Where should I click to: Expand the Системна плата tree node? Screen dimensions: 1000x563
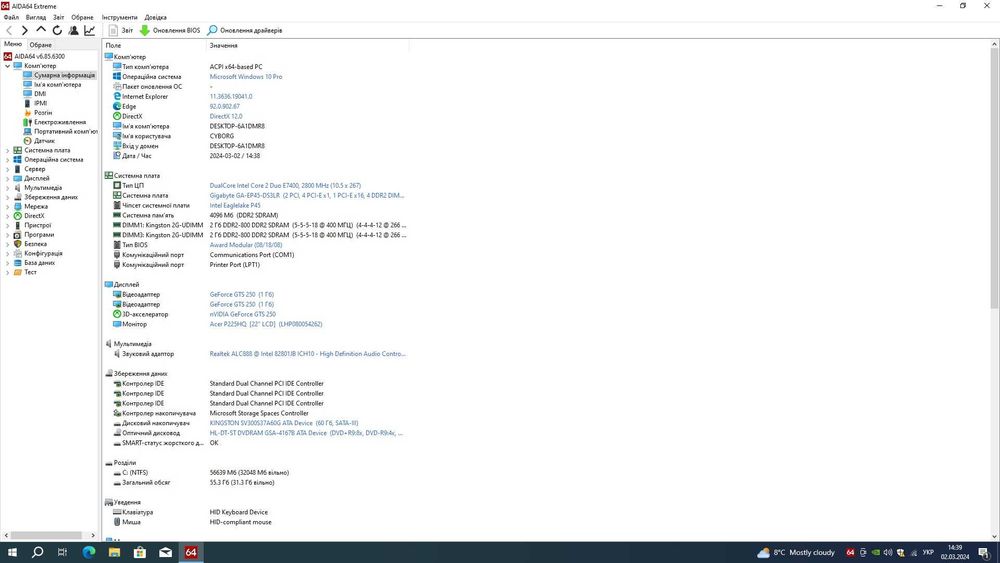pos(8,150)
